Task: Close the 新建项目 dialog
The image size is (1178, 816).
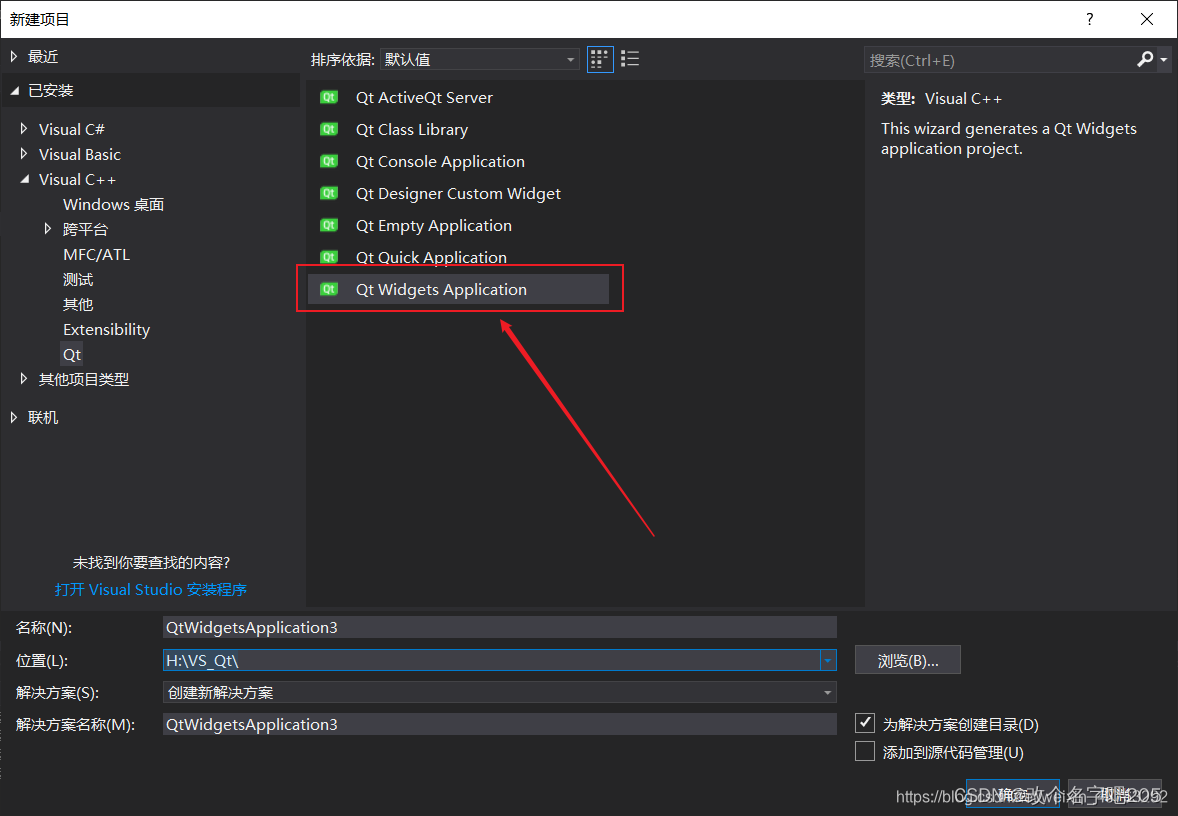Action: (1146, 19)
